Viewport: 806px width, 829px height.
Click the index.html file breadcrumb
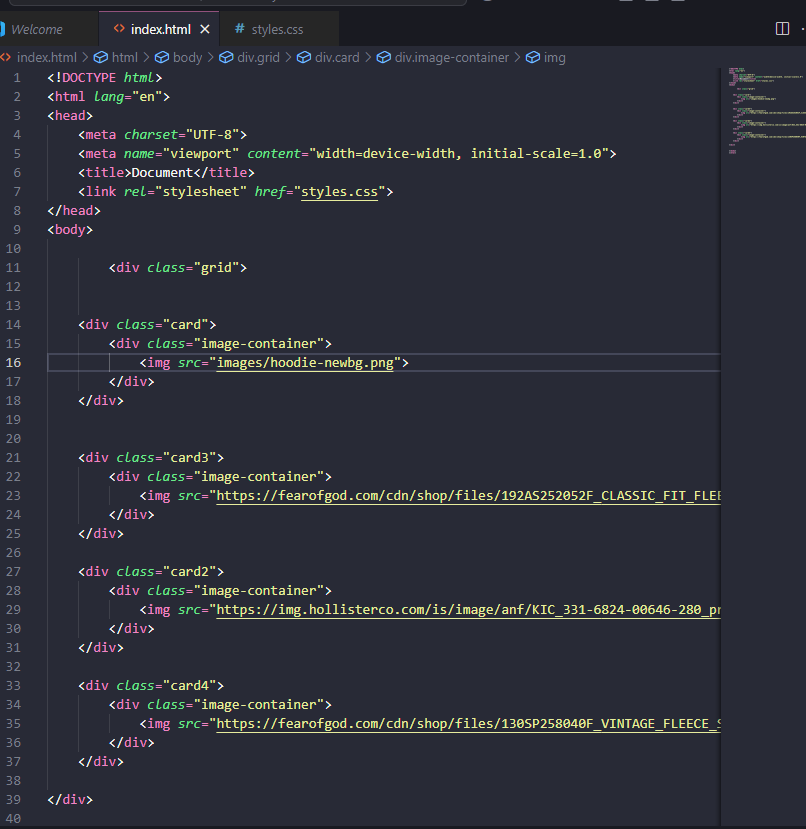[46, 58]
